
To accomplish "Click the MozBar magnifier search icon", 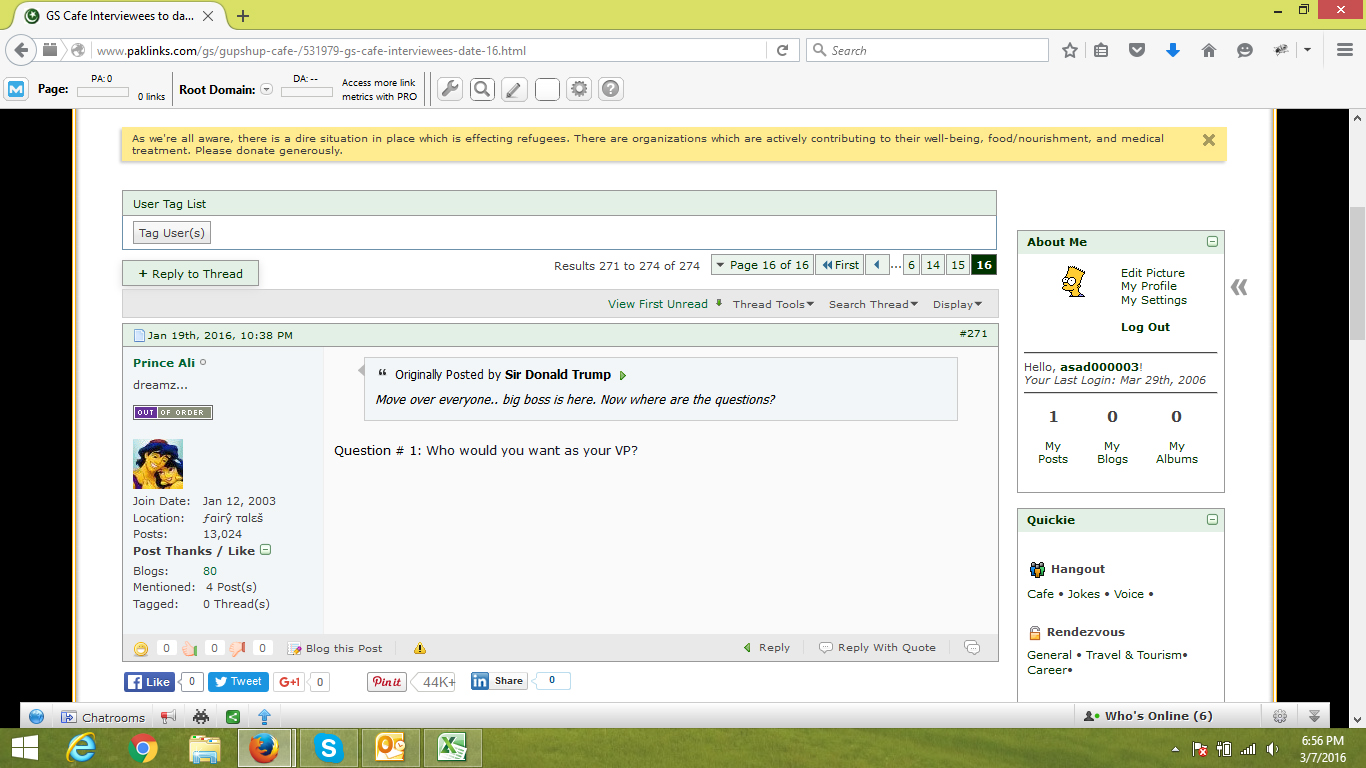I will tap(482, 89).
